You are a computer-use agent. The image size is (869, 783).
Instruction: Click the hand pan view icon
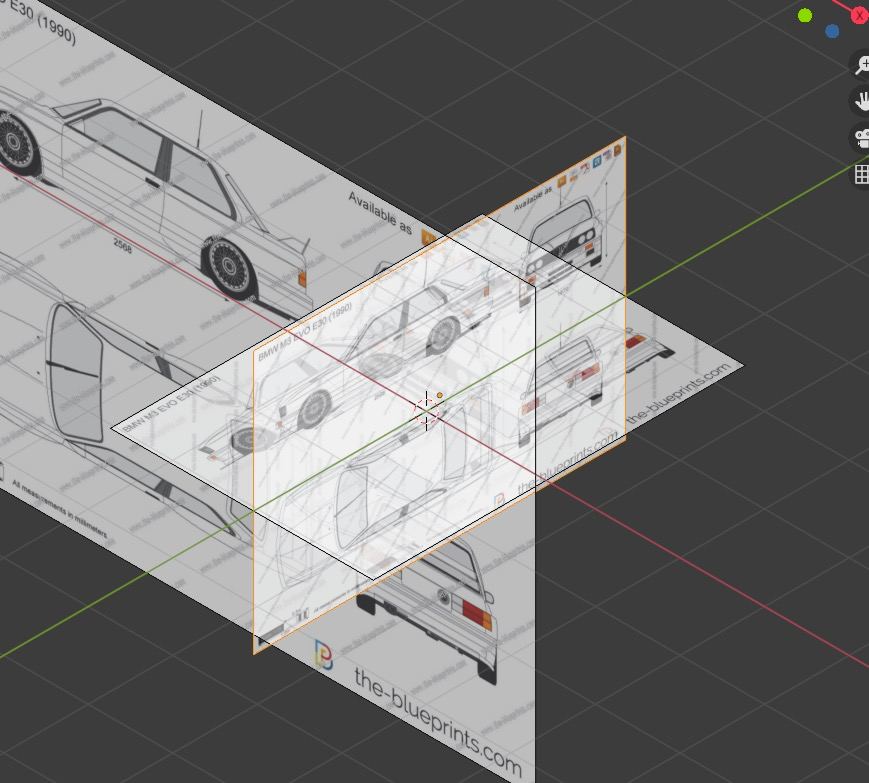[862, 101]
